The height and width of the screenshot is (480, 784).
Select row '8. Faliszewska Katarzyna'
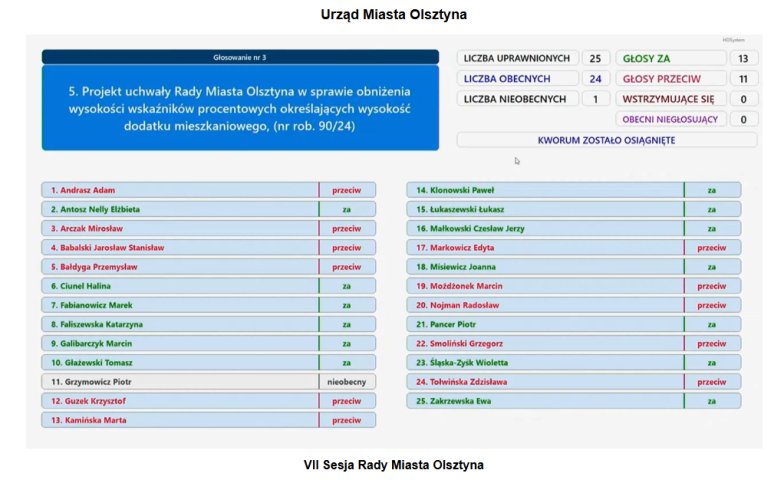point(208,324)
